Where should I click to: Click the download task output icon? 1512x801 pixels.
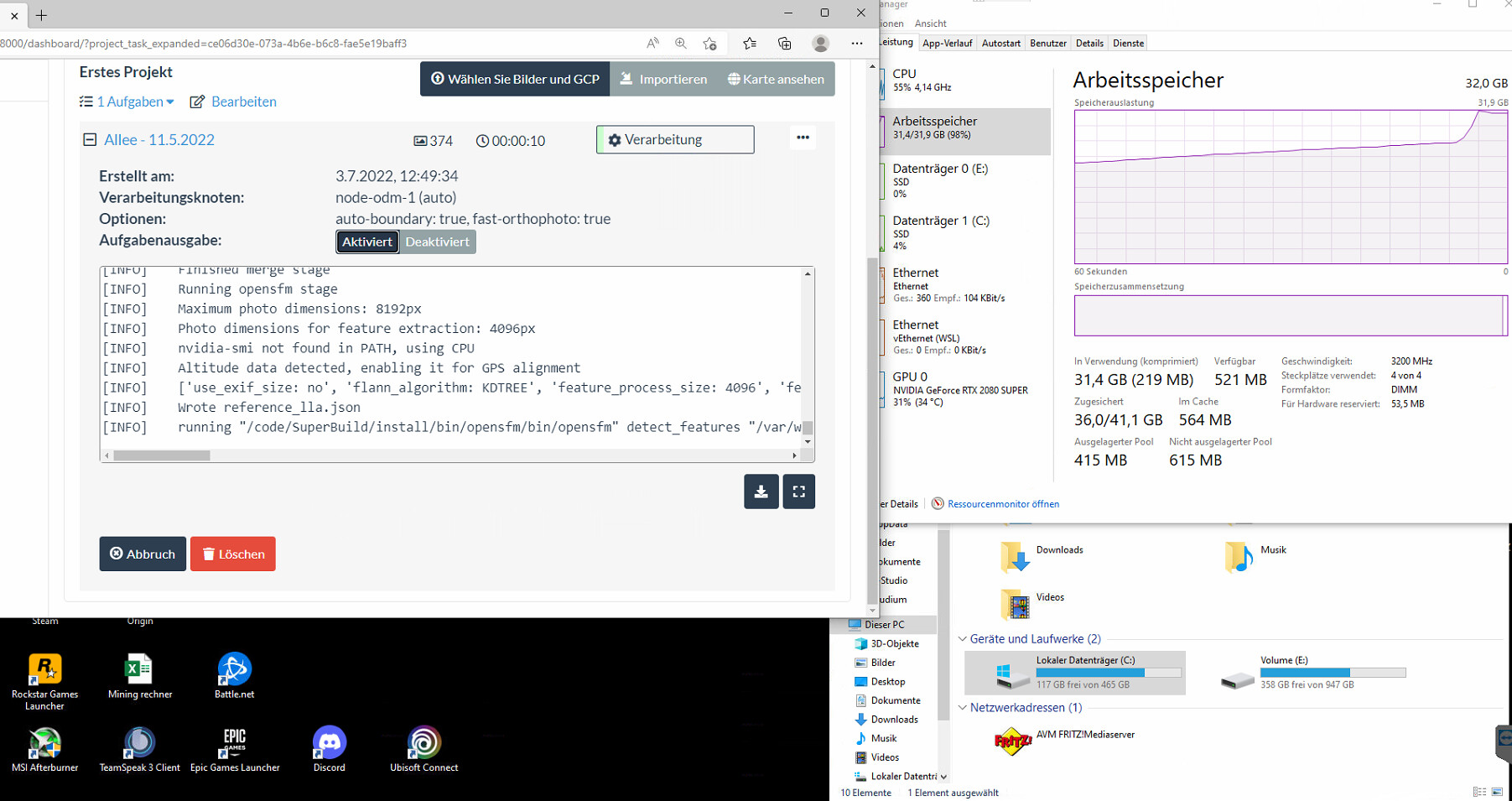[761, 492]
